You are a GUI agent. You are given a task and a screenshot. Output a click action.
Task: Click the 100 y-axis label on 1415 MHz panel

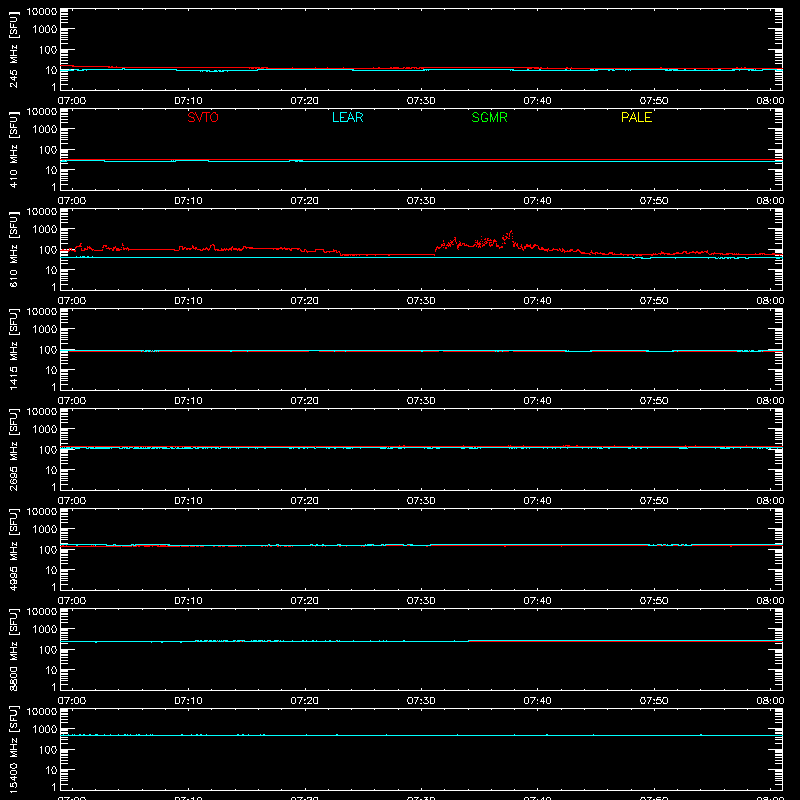[47, 350]
